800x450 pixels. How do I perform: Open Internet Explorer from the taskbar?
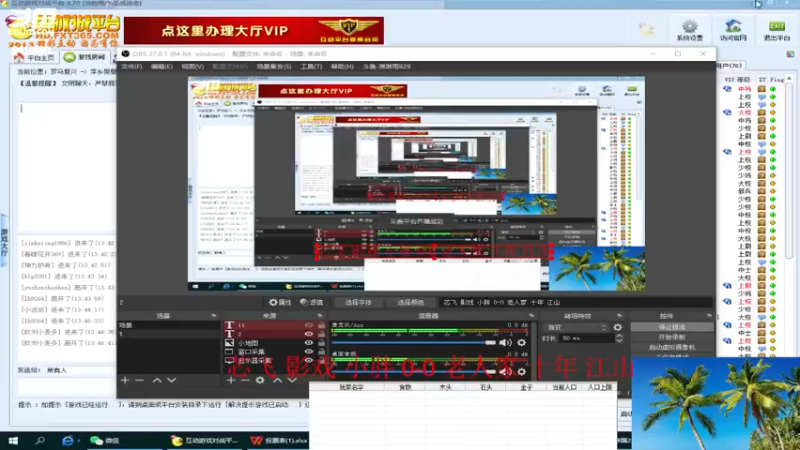(x=67, y=440)
